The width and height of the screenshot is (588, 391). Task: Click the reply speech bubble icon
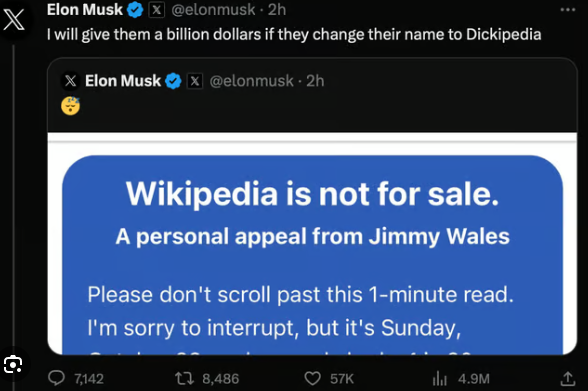tap(57, 378)
